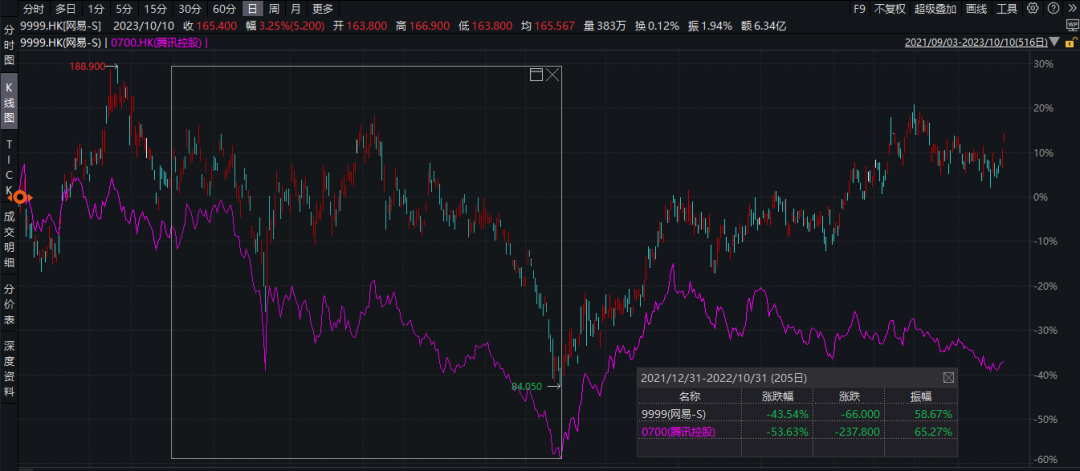This screenshot has height=471, width=1080.
Task: Click the 2021/12/31-2022/10/31 (205日) title
Action: 723,377
